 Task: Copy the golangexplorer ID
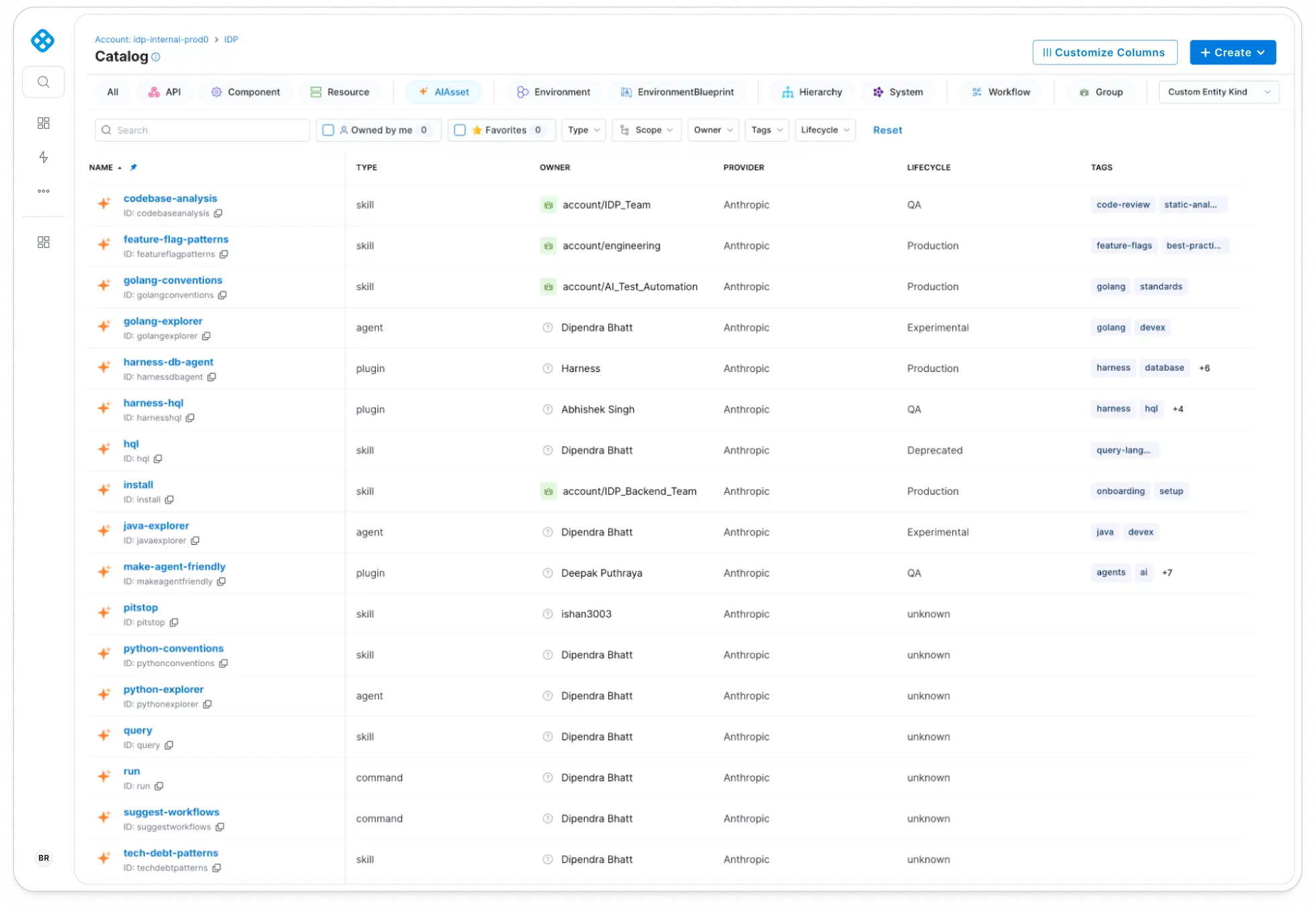point(206,336)
